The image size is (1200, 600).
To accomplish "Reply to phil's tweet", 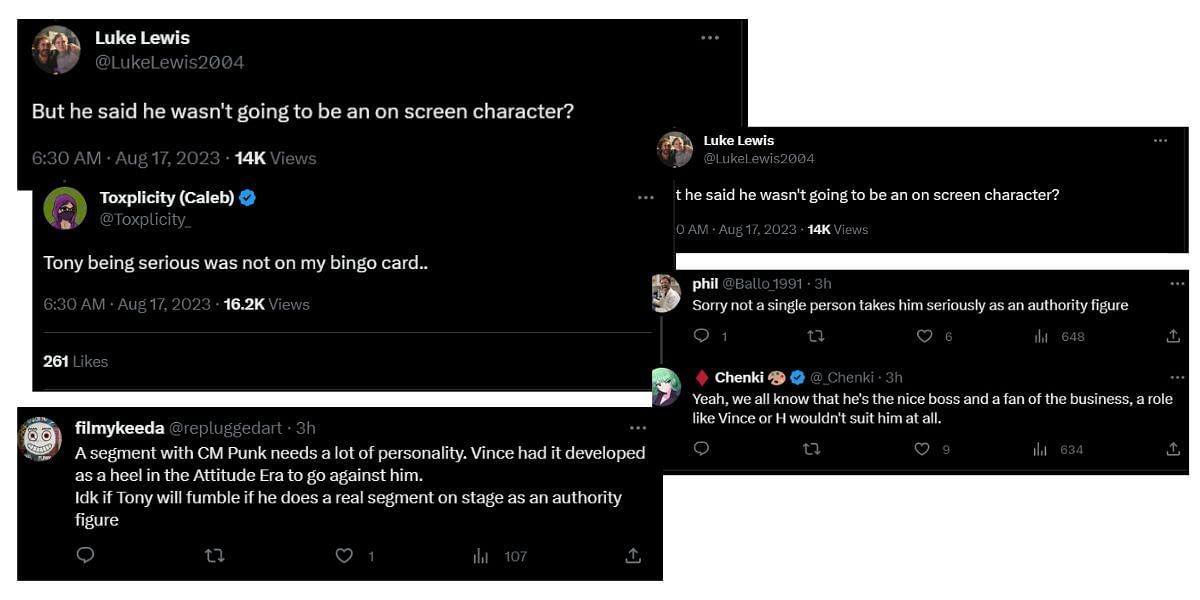I will pos(701,336).
